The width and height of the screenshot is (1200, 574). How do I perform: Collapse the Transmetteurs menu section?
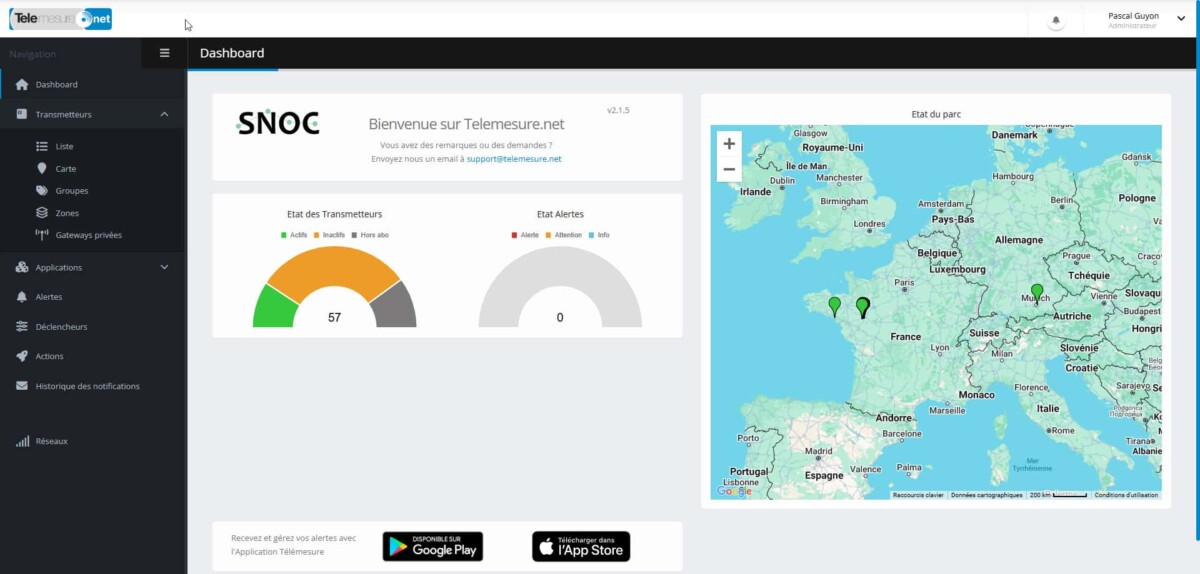coord(164,115)
